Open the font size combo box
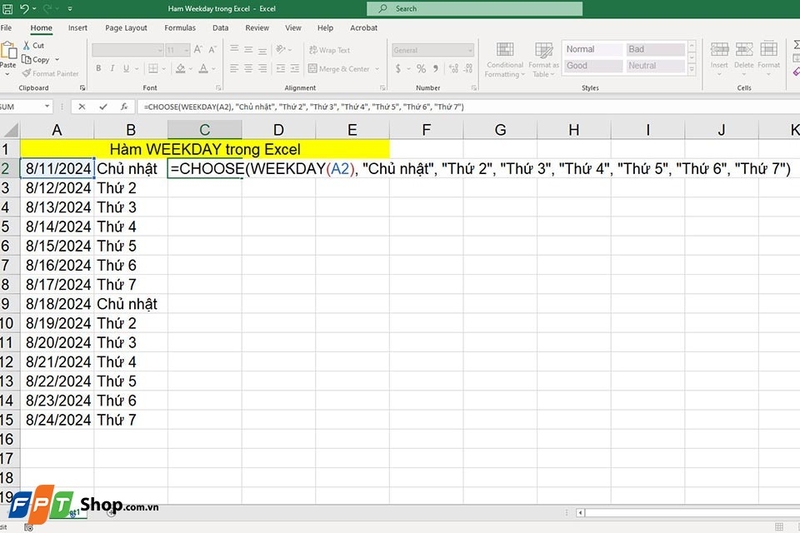 178,50
